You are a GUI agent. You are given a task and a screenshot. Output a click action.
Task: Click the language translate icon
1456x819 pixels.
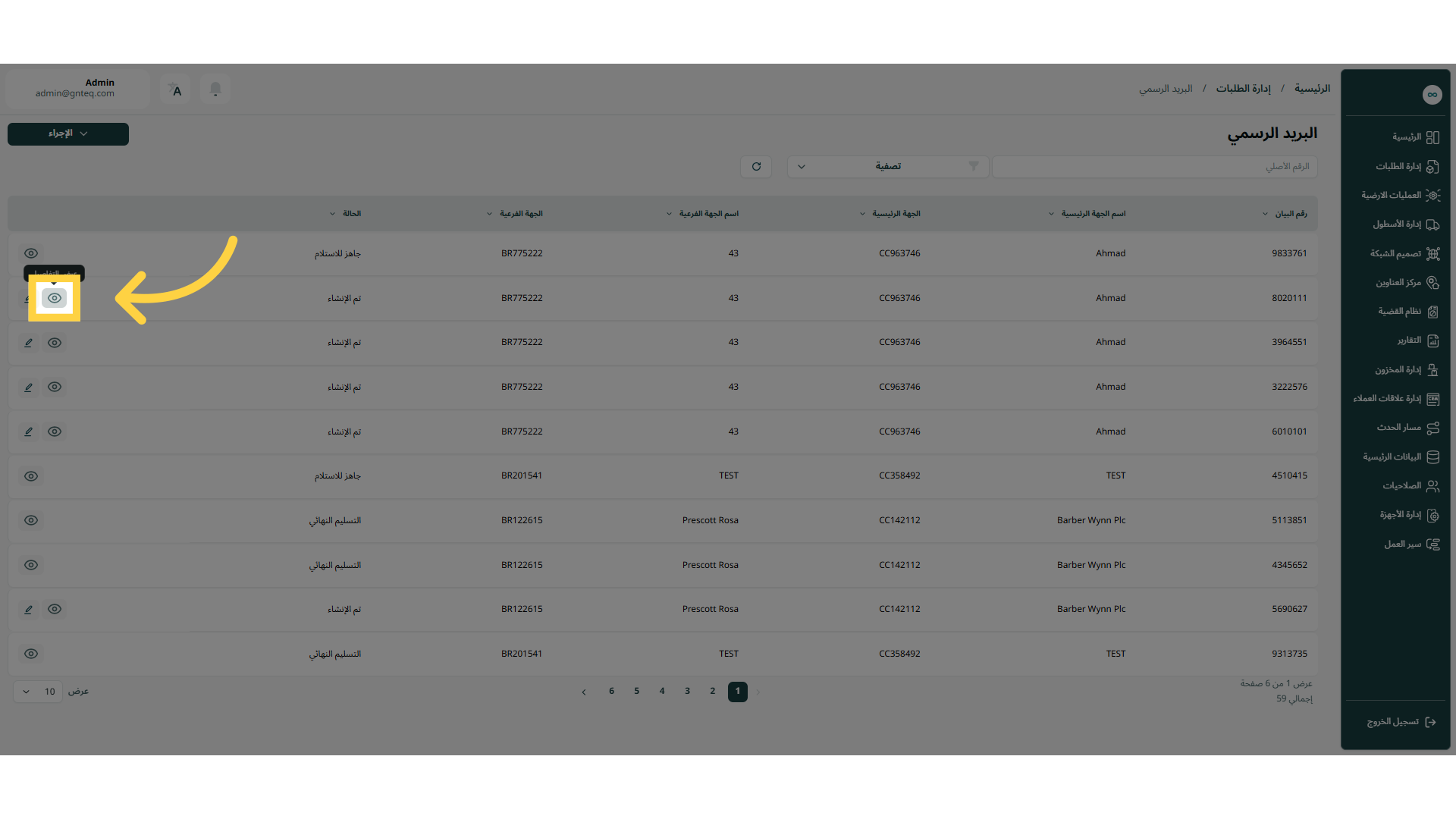pos(175,89)
